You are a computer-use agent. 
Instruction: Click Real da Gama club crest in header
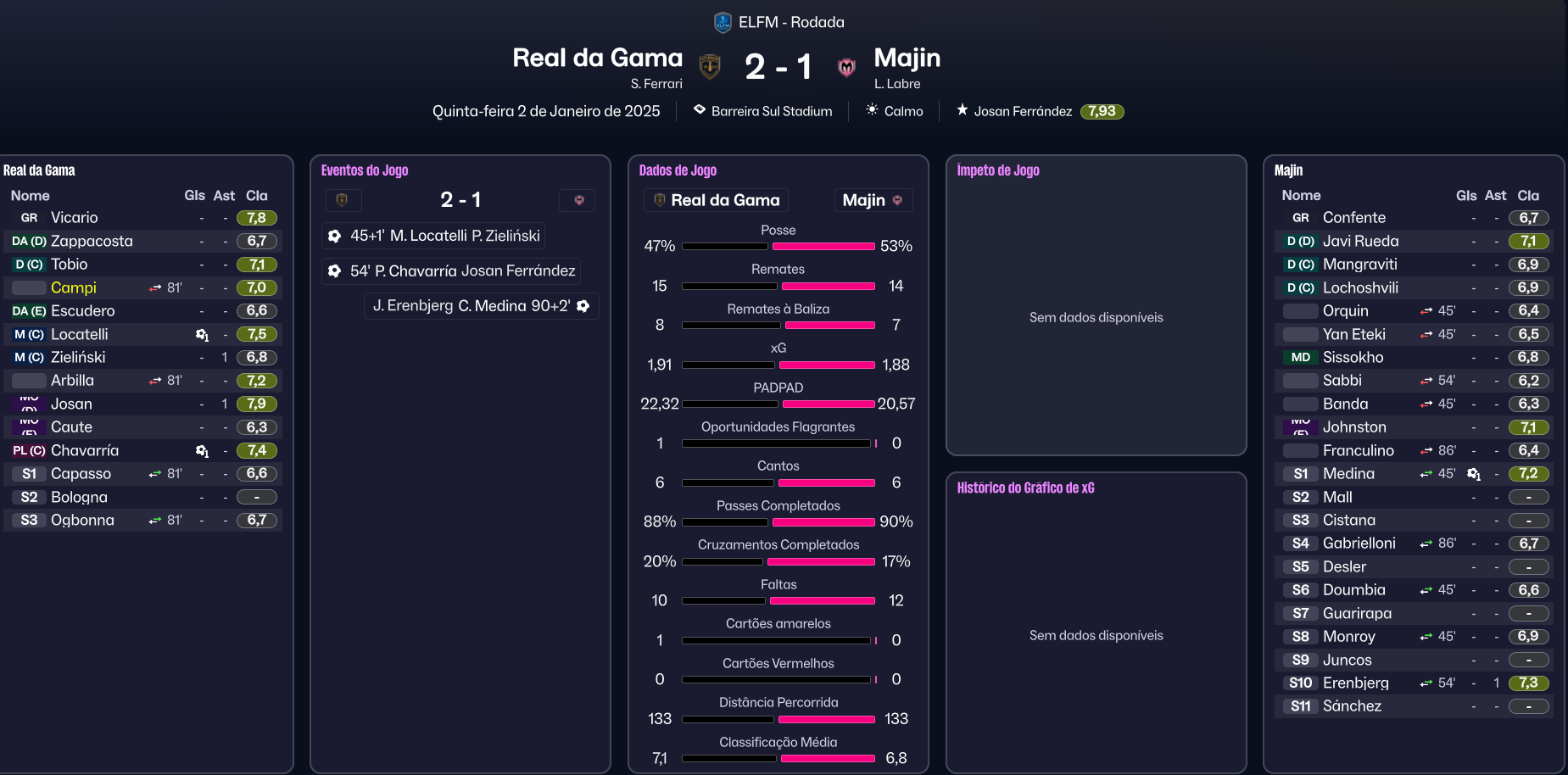[x=710, y=66]
